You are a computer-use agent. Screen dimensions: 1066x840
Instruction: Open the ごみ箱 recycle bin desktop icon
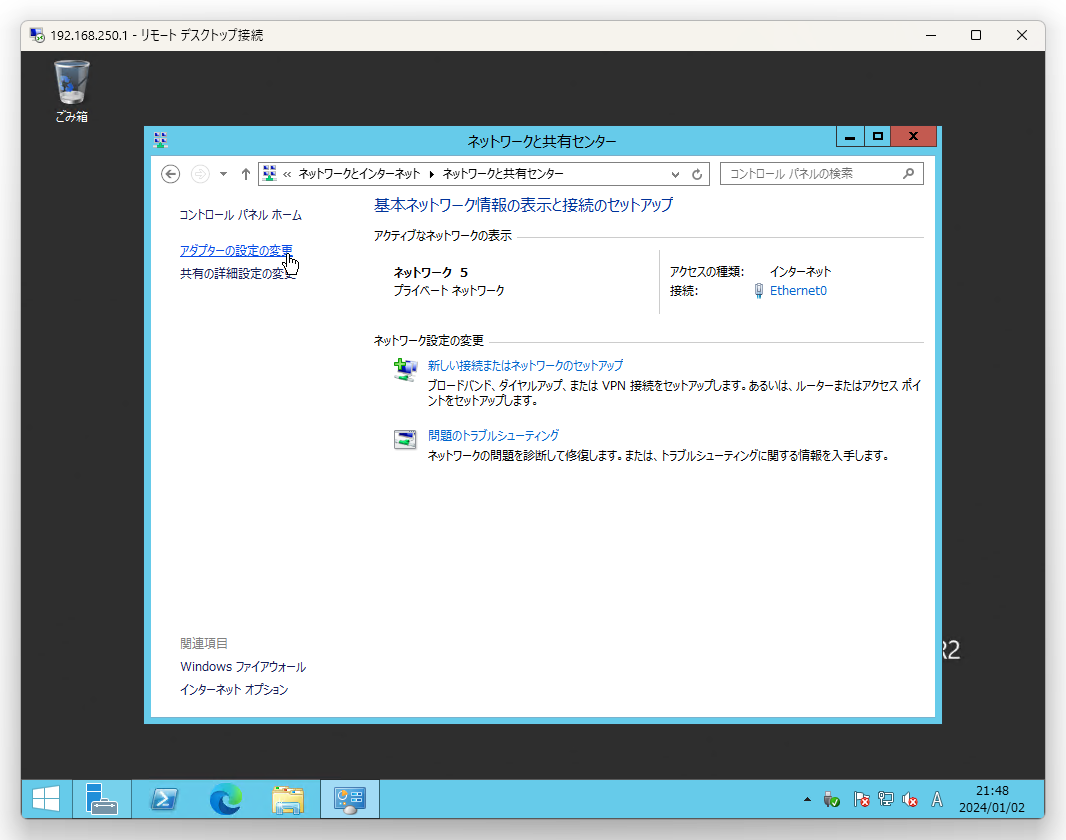pos(71,91)
